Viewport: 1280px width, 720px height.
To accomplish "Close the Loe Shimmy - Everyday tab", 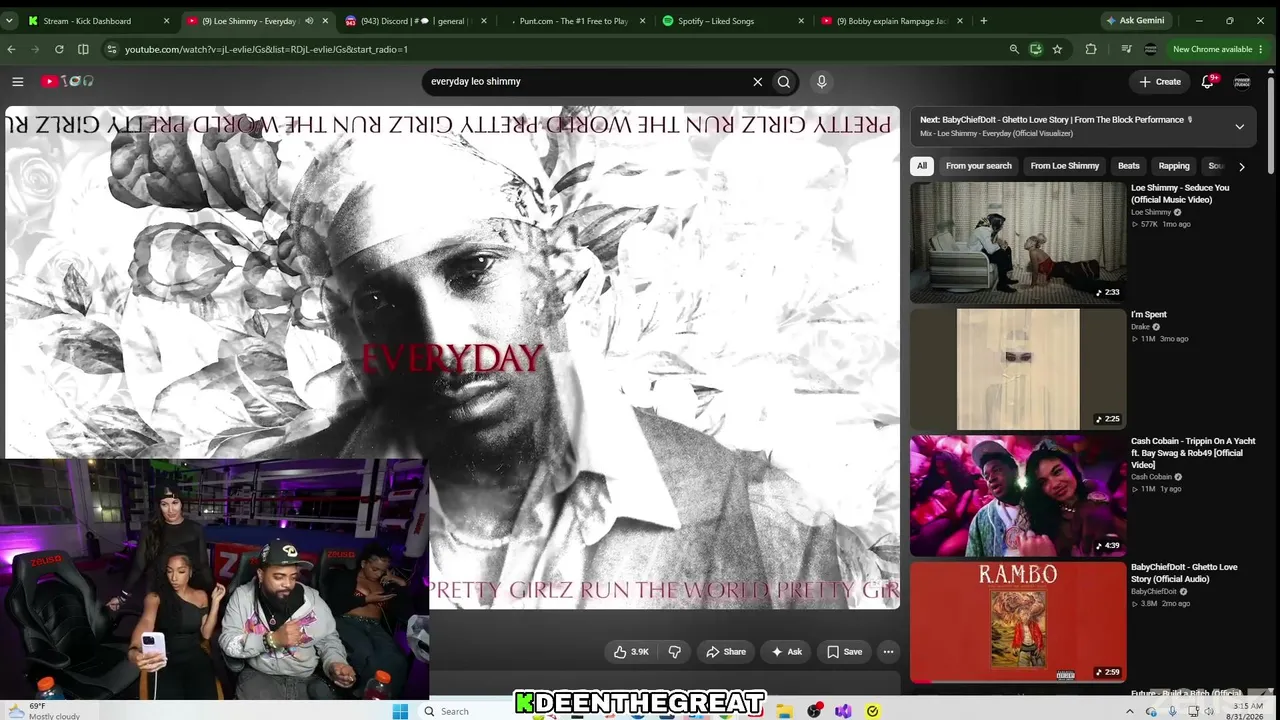I will coord(325,21).
